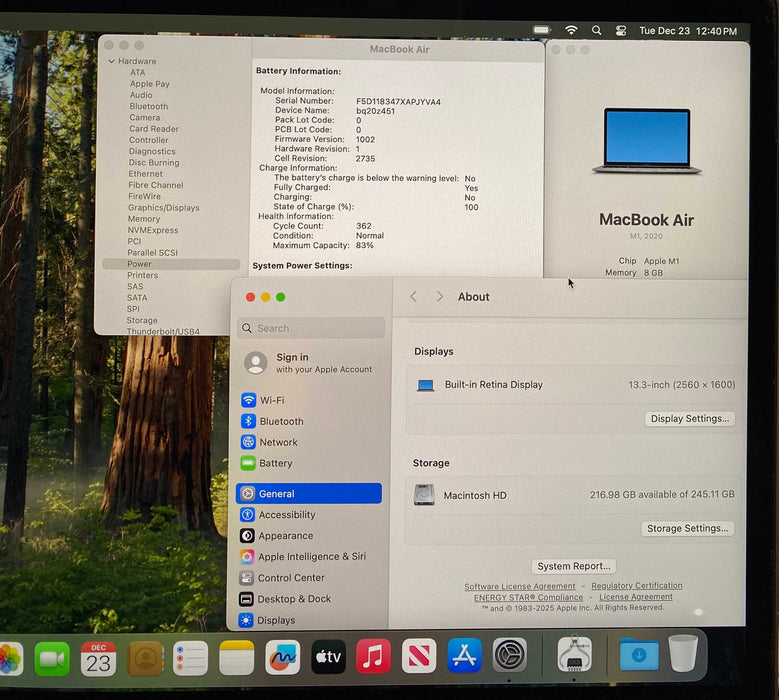Click System Report button
The image size is (779, 700).
click(573, 566)
